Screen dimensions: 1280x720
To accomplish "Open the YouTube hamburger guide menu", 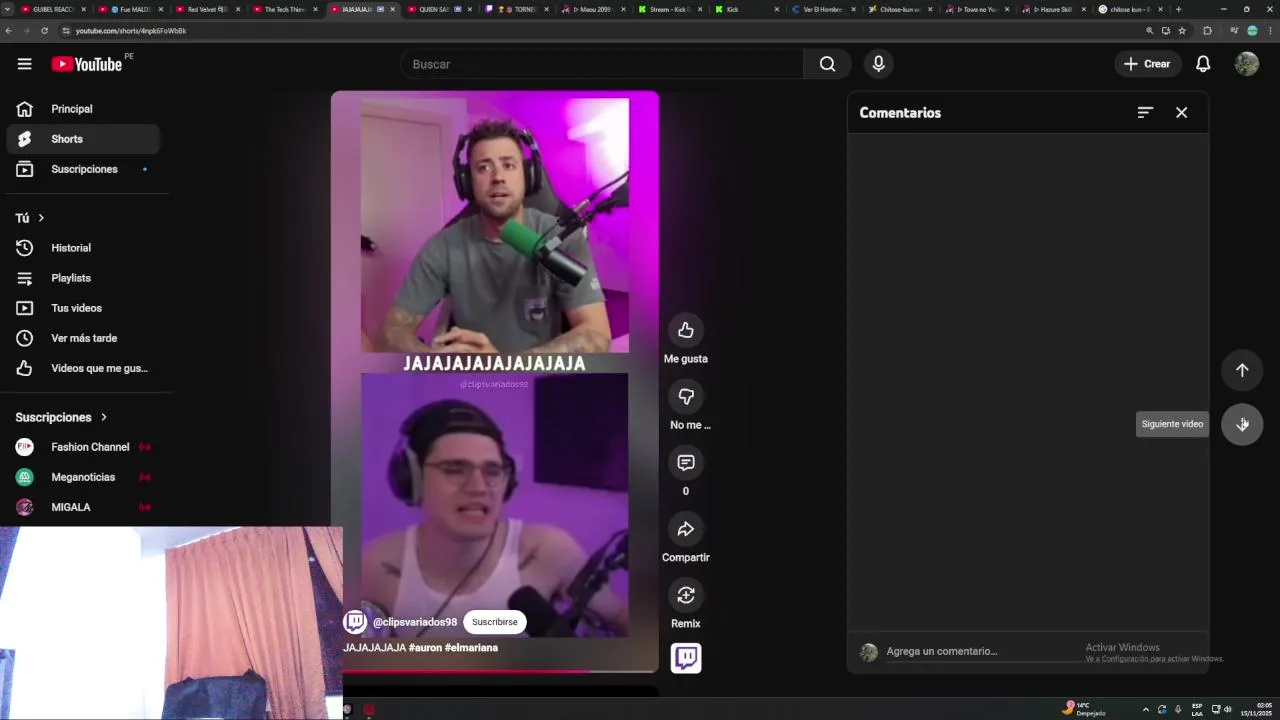I will tap(24, 64).
